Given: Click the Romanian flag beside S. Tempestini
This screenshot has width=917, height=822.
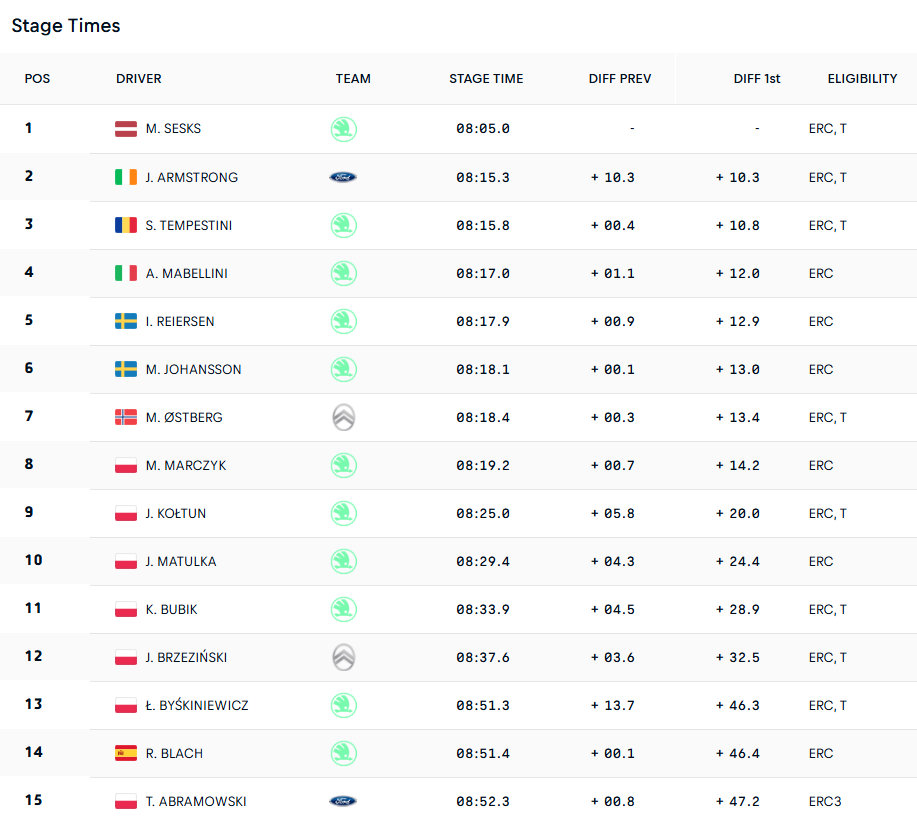Looking at the screenshot, I should point(126,225).
